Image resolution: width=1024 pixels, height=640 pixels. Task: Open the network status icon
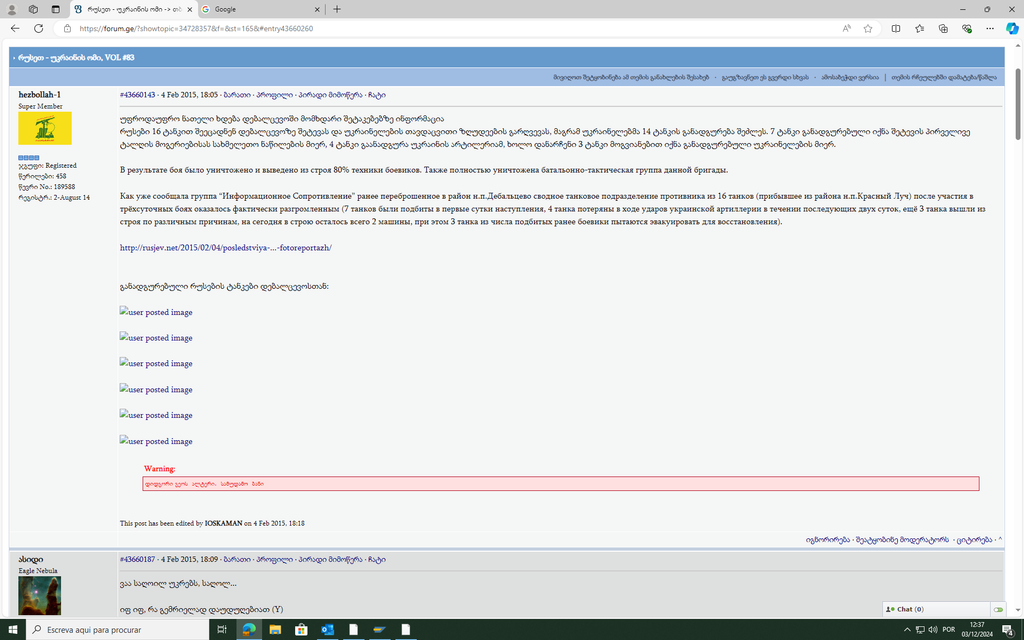(920, 630)
